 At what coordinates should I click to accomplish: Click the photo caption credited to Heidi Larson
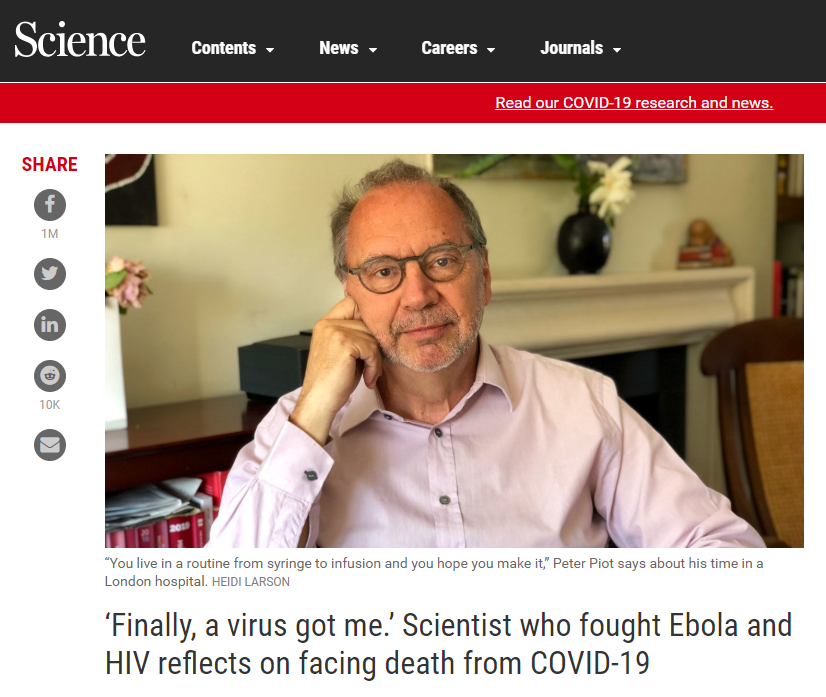(x=433, y=571)
